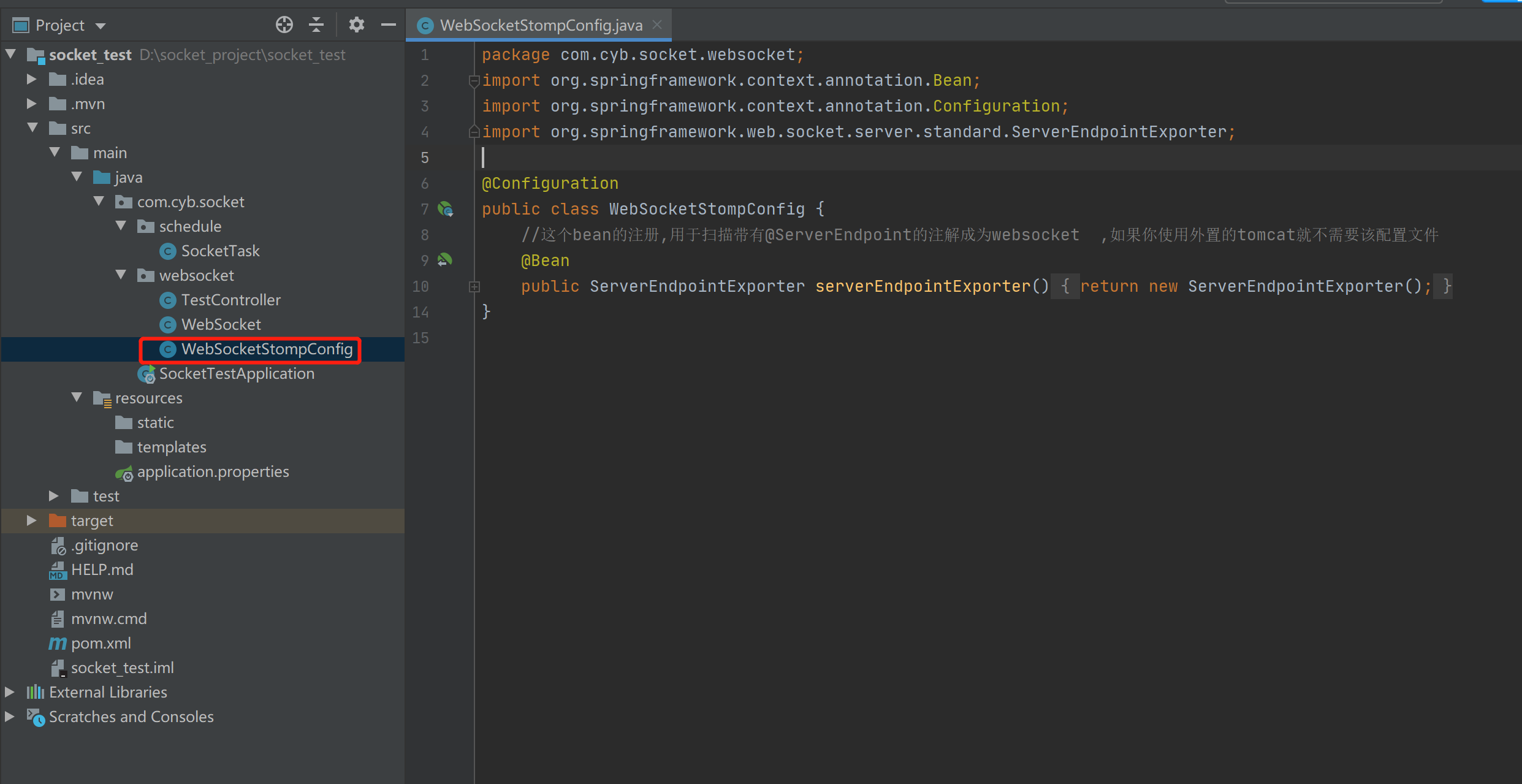Viewport: 1522px width, 784px height.
Task: Open the Project view mode dropdown
Action: click(x=101, y=25)
